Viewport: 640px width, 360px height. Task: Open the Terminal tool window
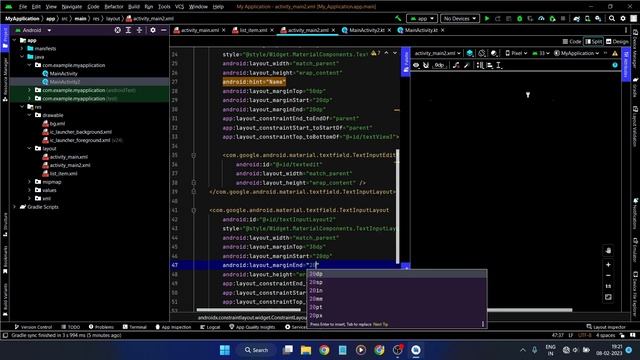point(135,327)
